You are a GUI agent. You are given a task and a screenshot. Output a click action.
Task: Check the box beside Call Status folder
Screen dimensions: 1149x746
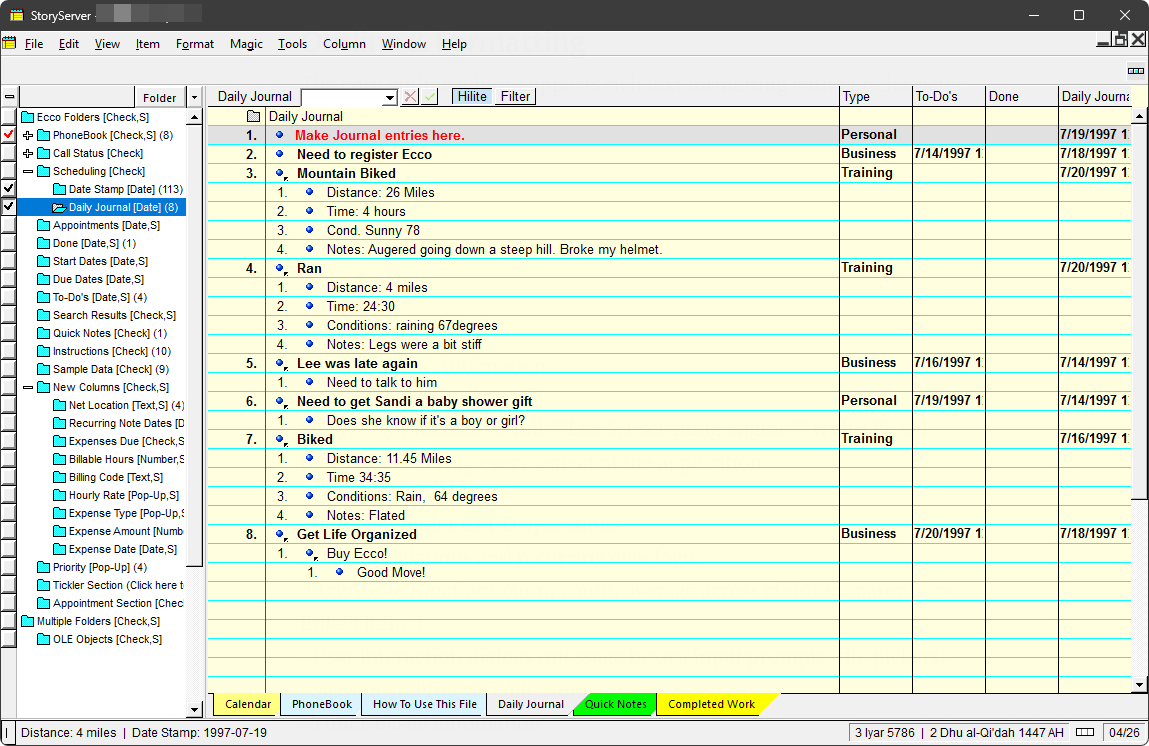coord(9,153)
